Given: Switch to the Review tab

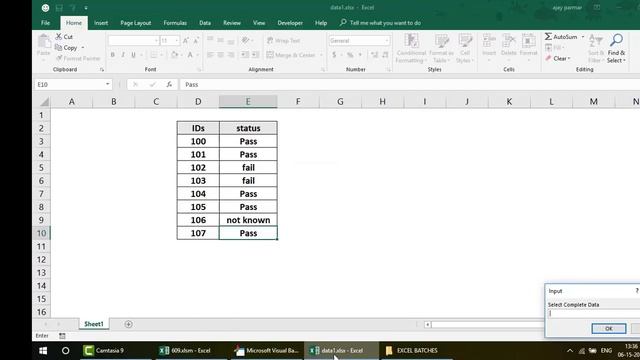Looking at the screenshot, I should [231, 23].
